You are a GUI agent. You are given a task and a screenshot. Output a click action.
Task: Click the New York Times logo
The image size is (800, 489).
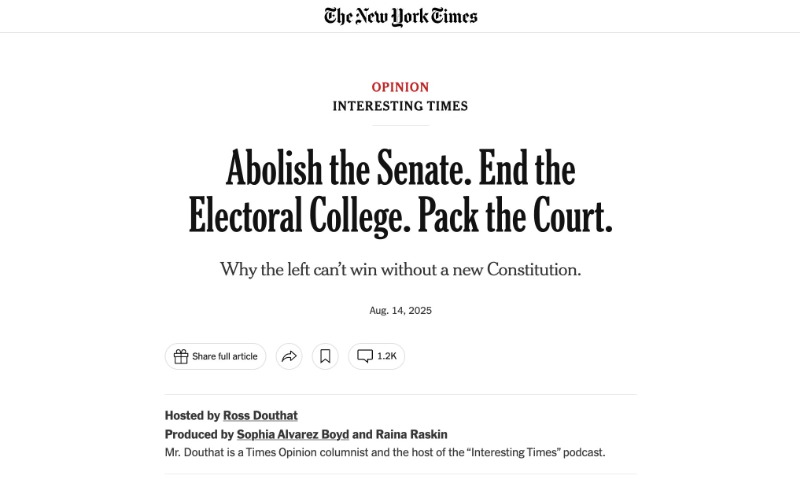coord(400,16)
